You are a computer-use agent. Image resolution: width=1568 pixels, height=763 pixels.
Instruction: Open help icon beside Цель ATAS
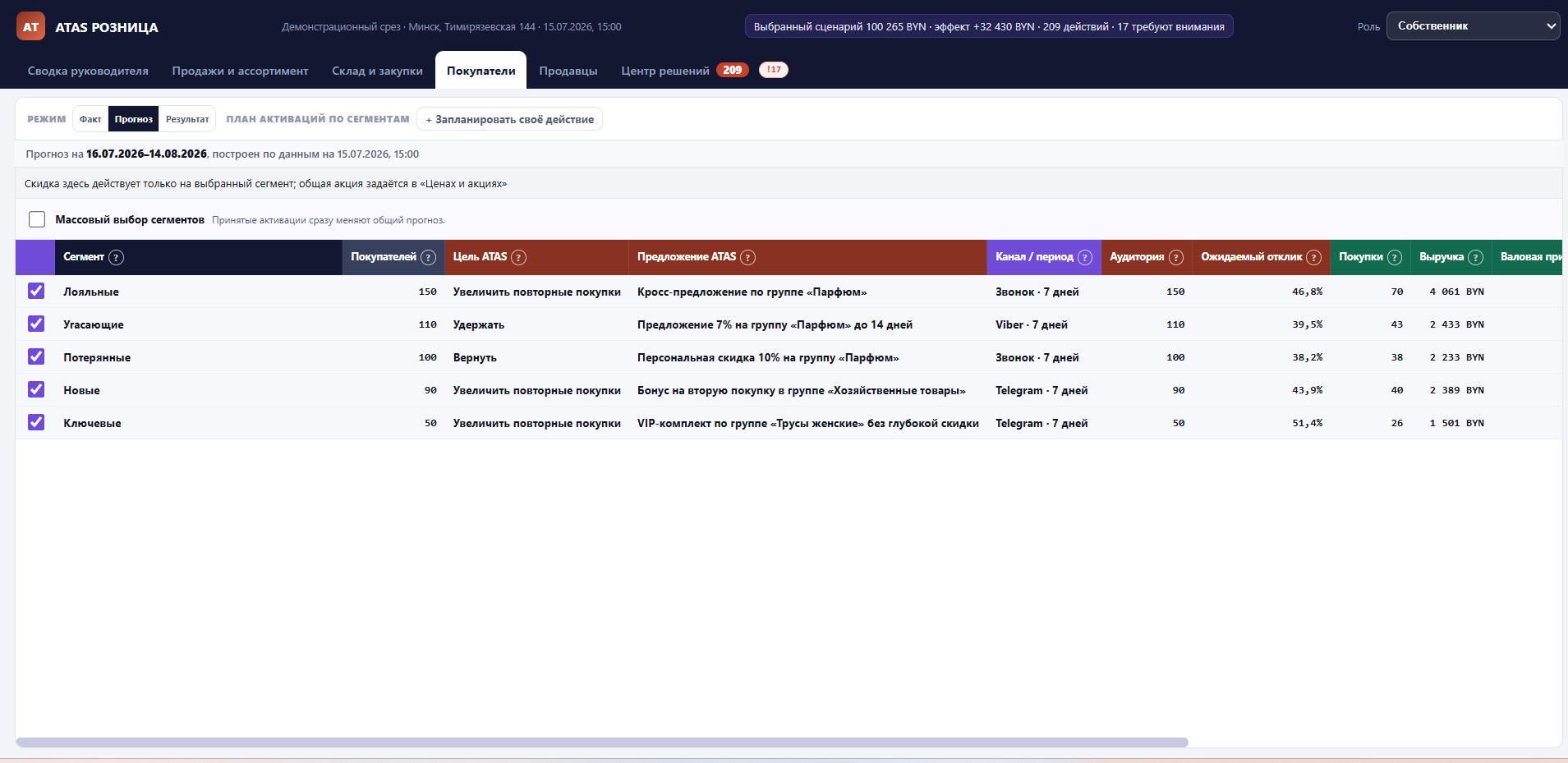tap(518, 257)
